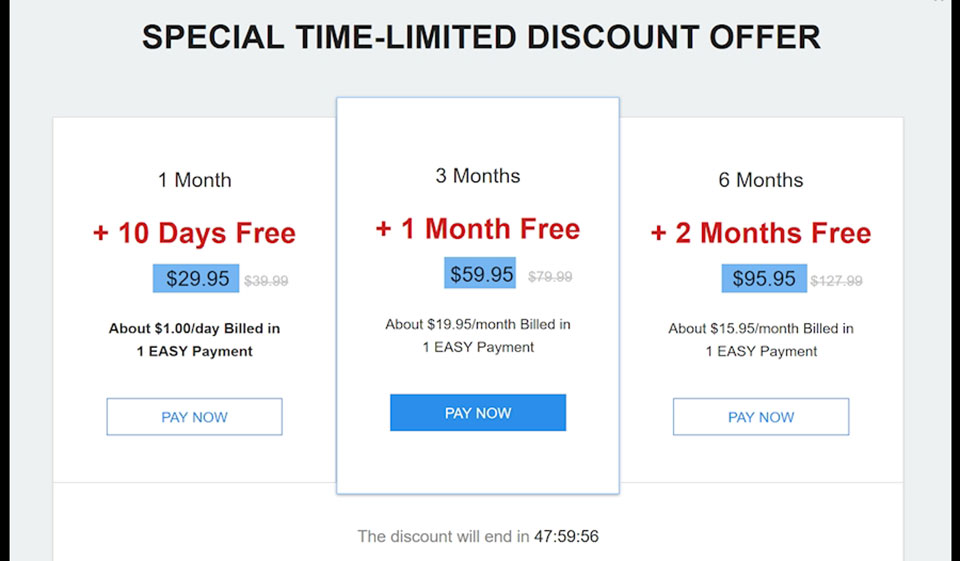Viewport: 960px width, 561px height.
Task: Click the "+ 10 Days Free" bonus text
Action: point(194,234)
